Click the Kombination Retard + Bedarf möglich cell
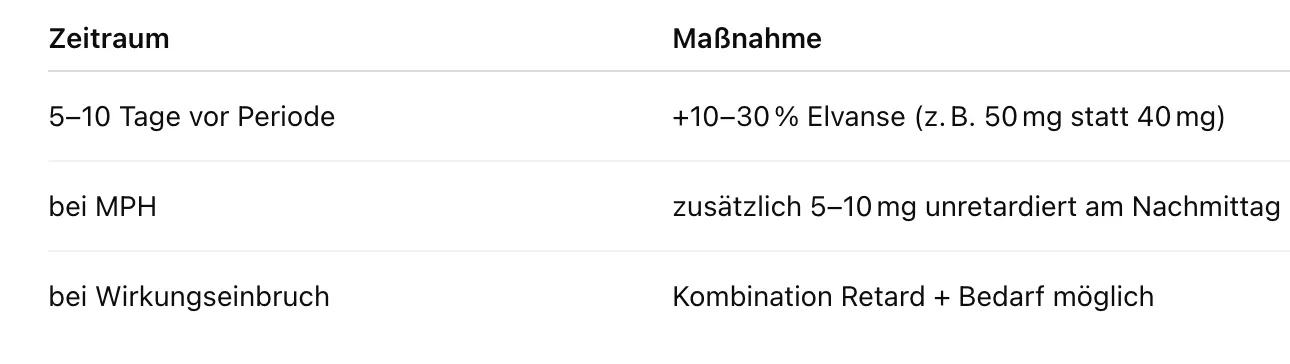The image size is (1290, 364). pyautogui.click(x=912, y=297)
